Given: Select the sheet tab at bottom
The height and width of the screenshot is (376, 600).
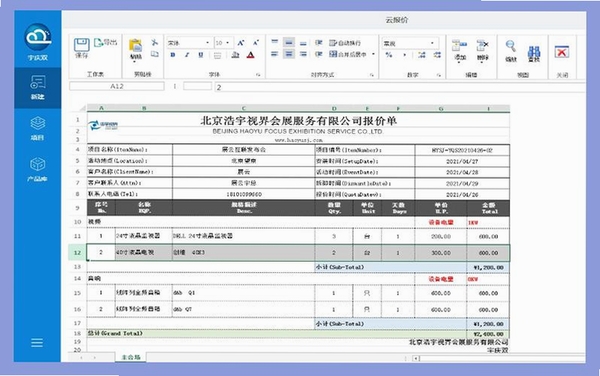Looking at the screenshot, I should click(x=131, y=357).
